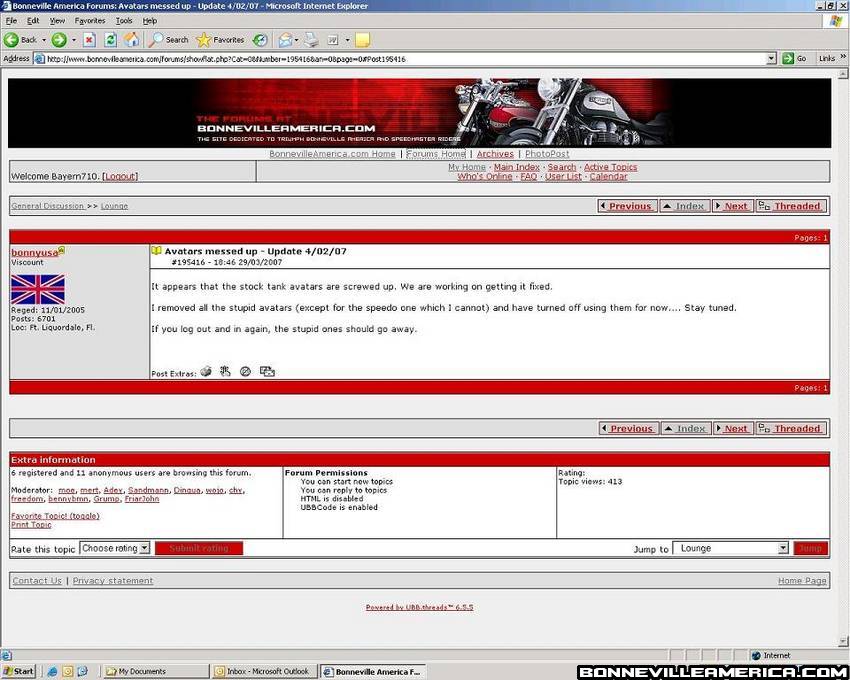Open the Archives link under the banner

[x=495, y=154]
